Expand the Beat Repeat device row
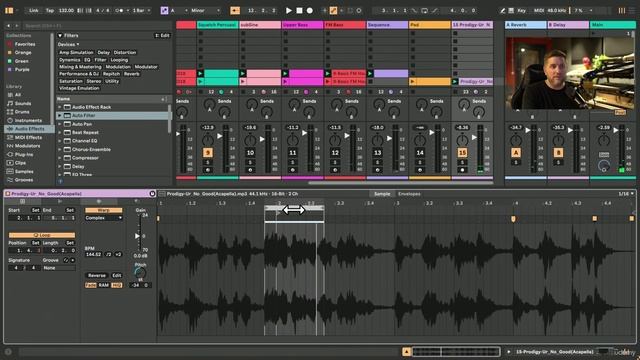640x360 pixels. [60, 132]
